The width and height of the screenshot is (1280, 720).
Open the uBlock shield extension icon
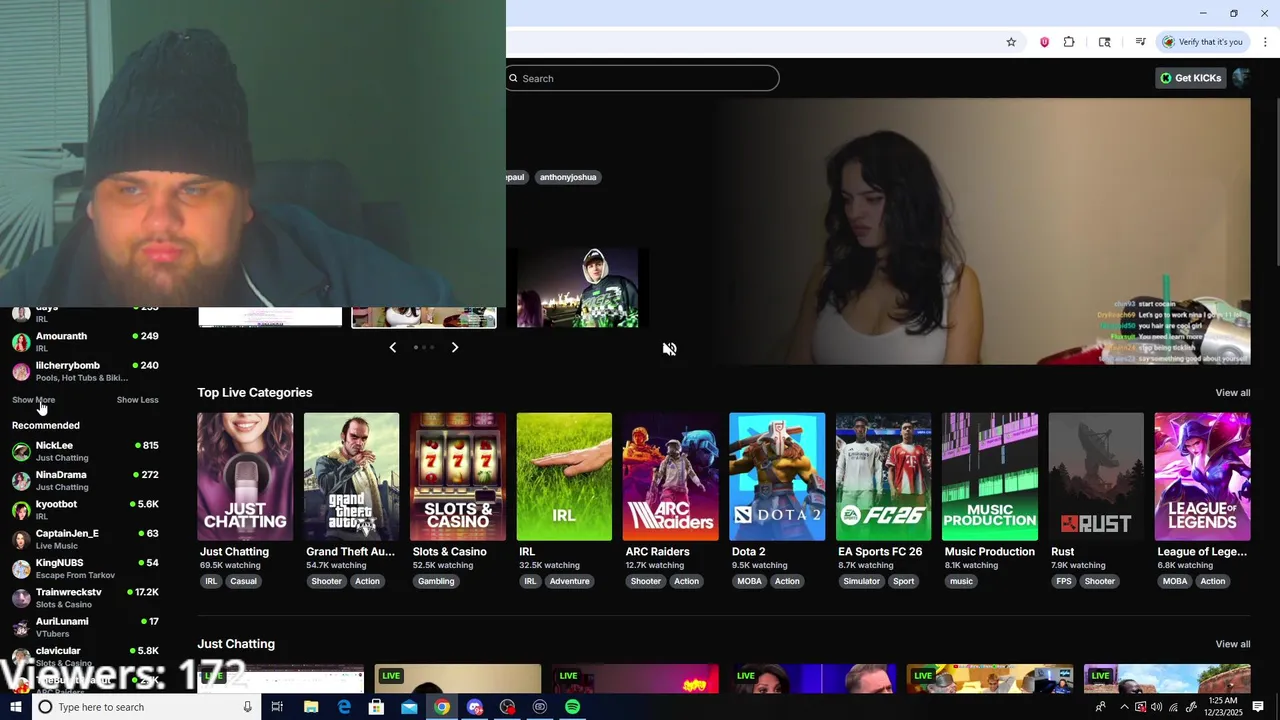(1044, 42)
